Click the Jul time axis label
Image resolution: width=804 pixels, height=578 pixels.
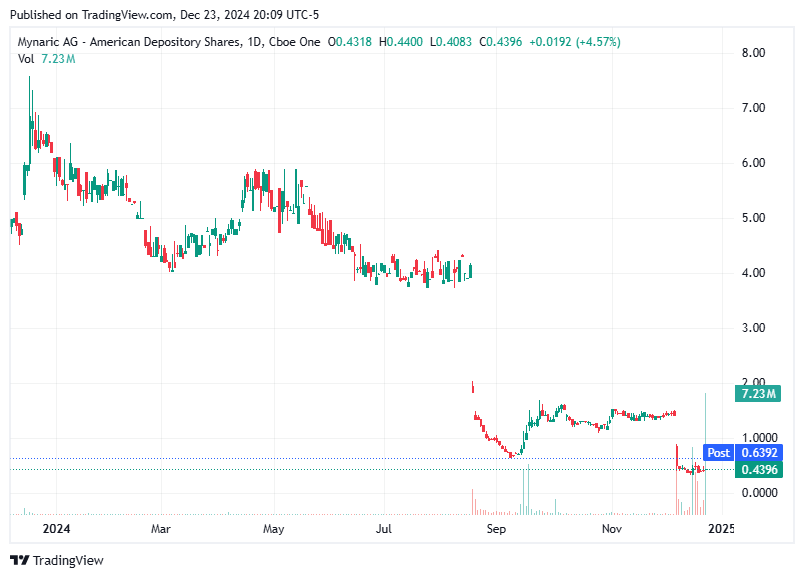384,529
